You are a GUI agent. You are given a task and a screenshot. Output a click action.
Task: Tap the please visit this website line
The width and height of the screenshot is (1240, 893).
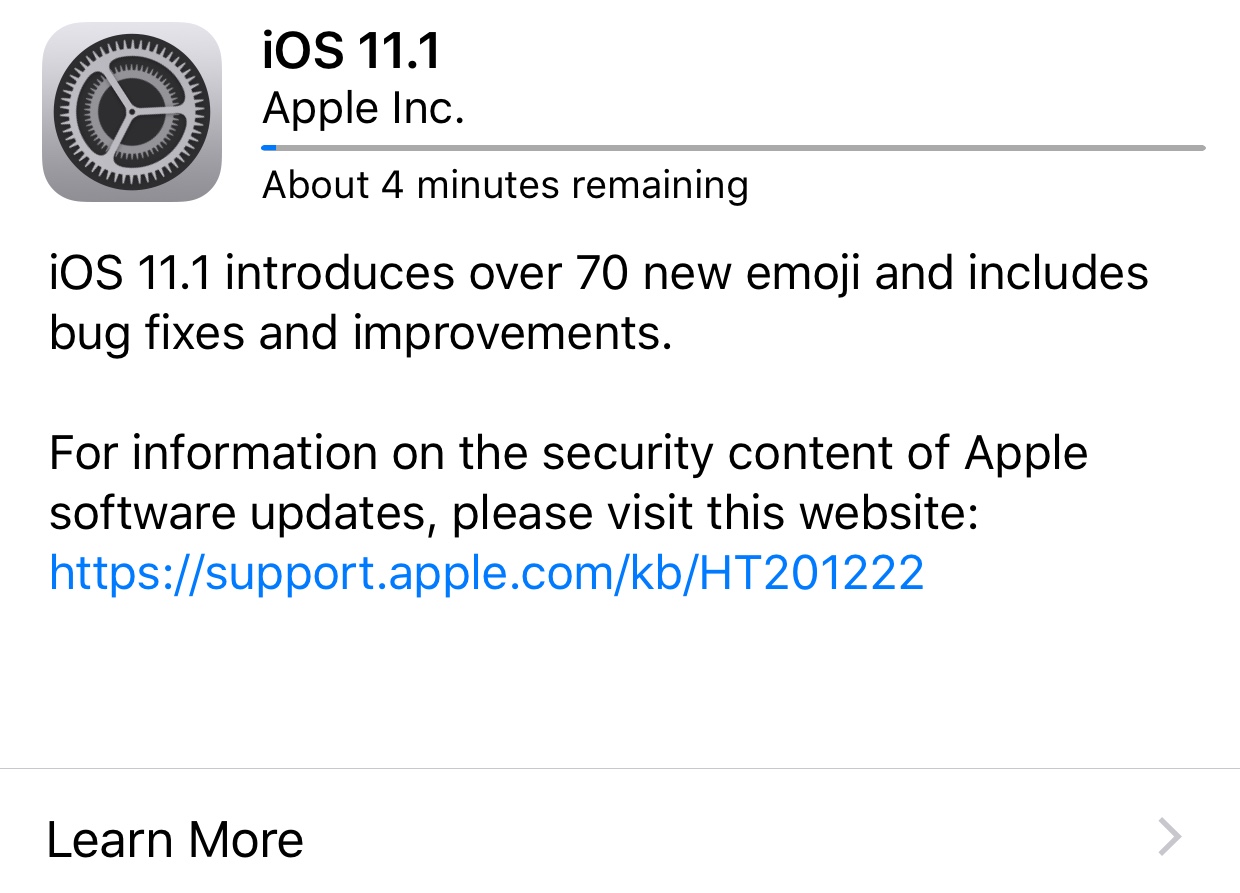pos(512,513)
